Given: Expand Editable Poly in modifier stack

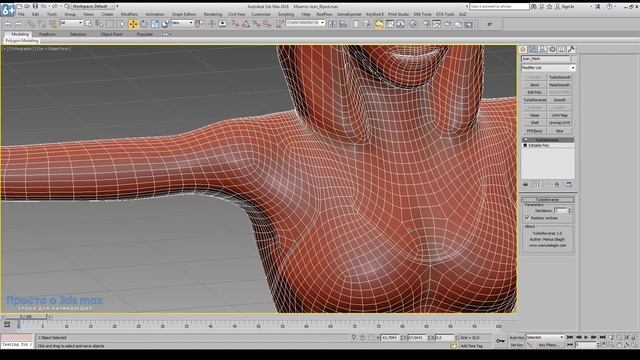Looking at the screenshot, I should (525, 145).
